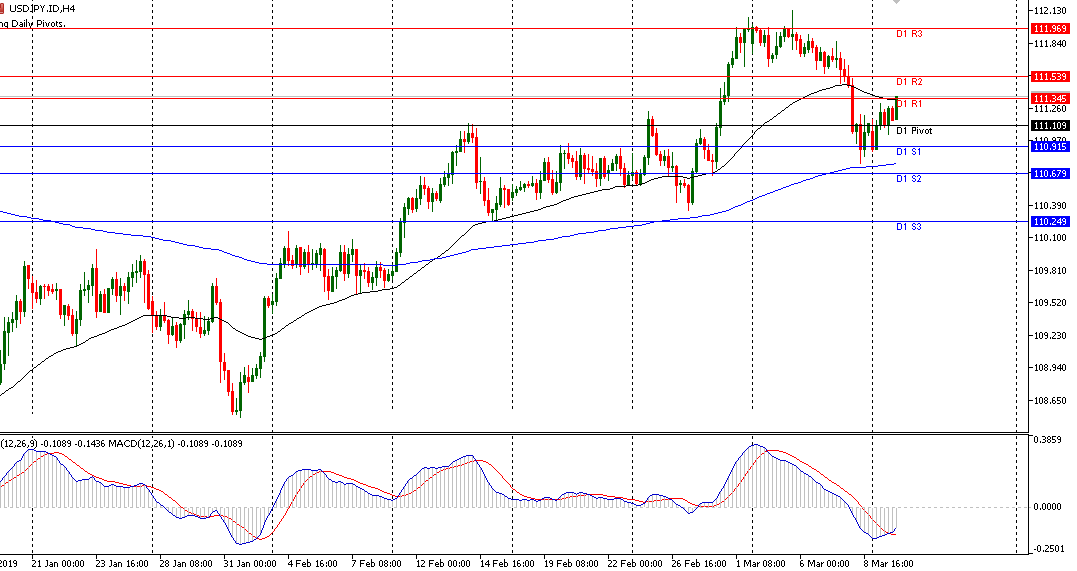The image size is (1077, 571).
Task: Click the 110.390 price axis value
Action: [1050, 206]
